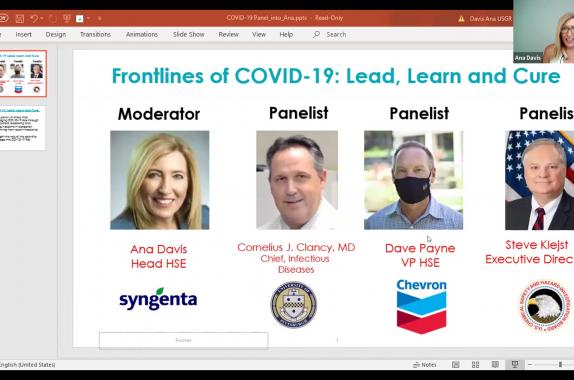Toggle the Notes pane
The height and width of the screenshot is (380, 574).
coord(425,365)
